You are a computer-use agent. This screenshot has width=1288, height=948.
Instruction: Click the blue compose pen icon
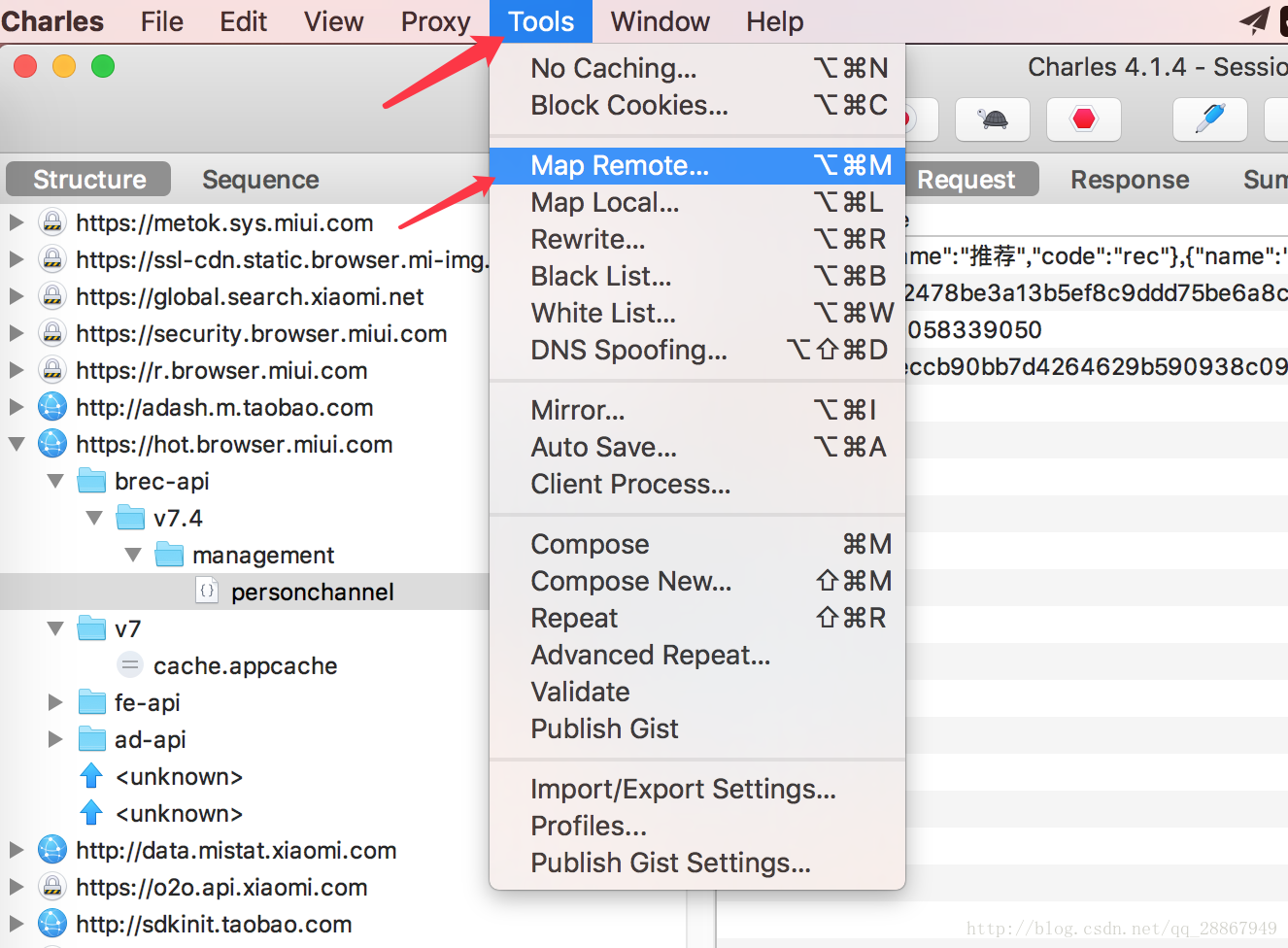click(x=1210, y=119)
